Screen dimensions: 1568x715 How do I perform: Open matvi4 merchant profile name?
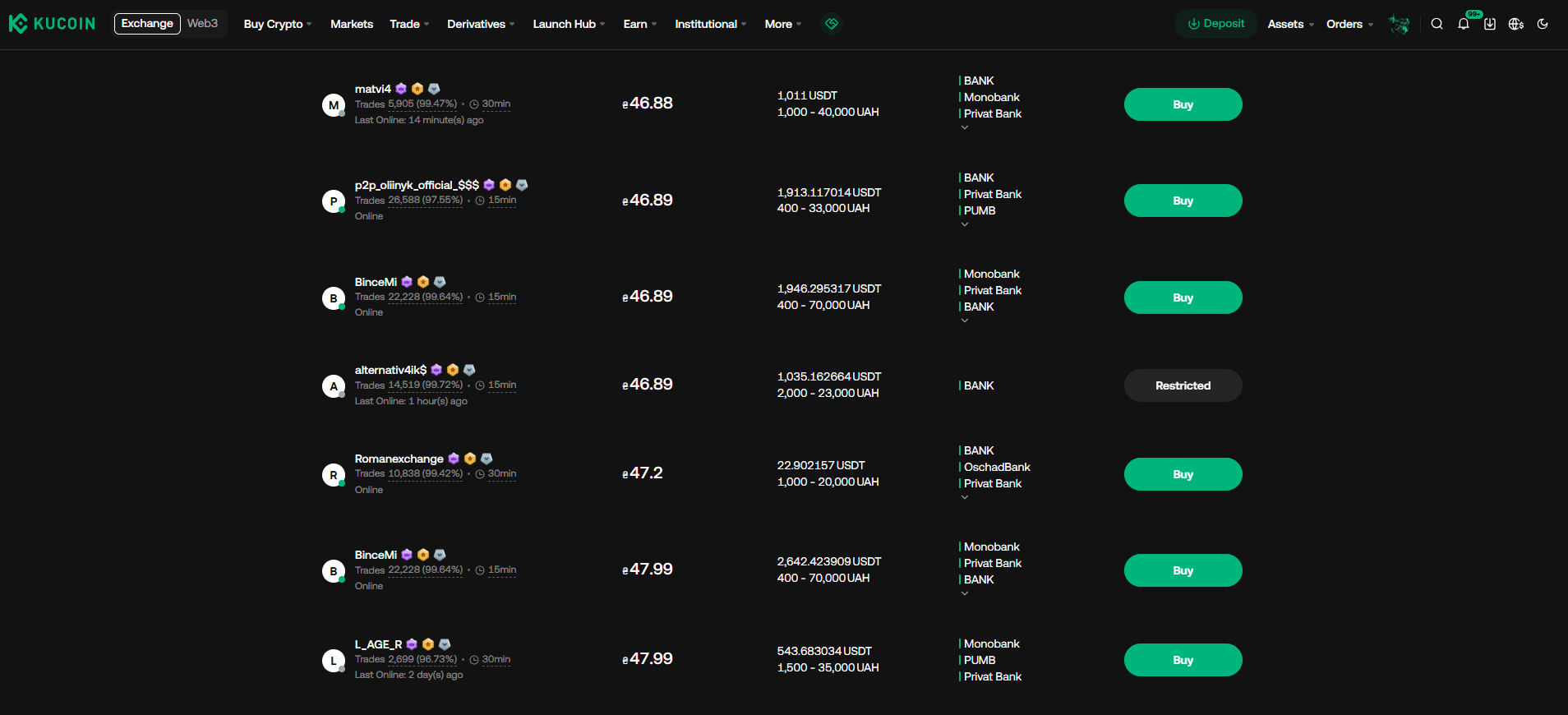click(x=372, y=89)
